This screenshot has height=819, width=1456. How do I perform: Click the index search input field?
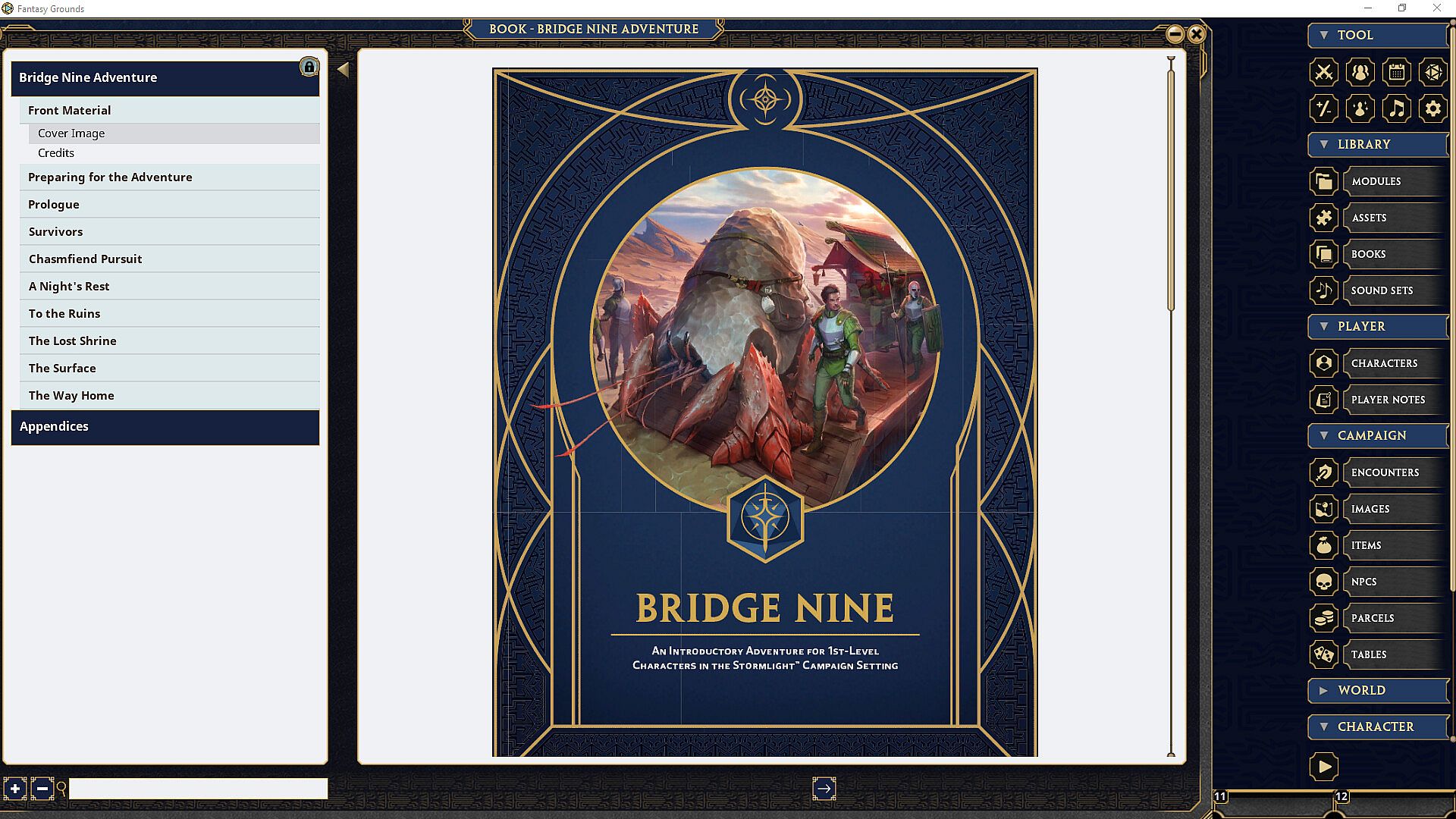point(198,789)
